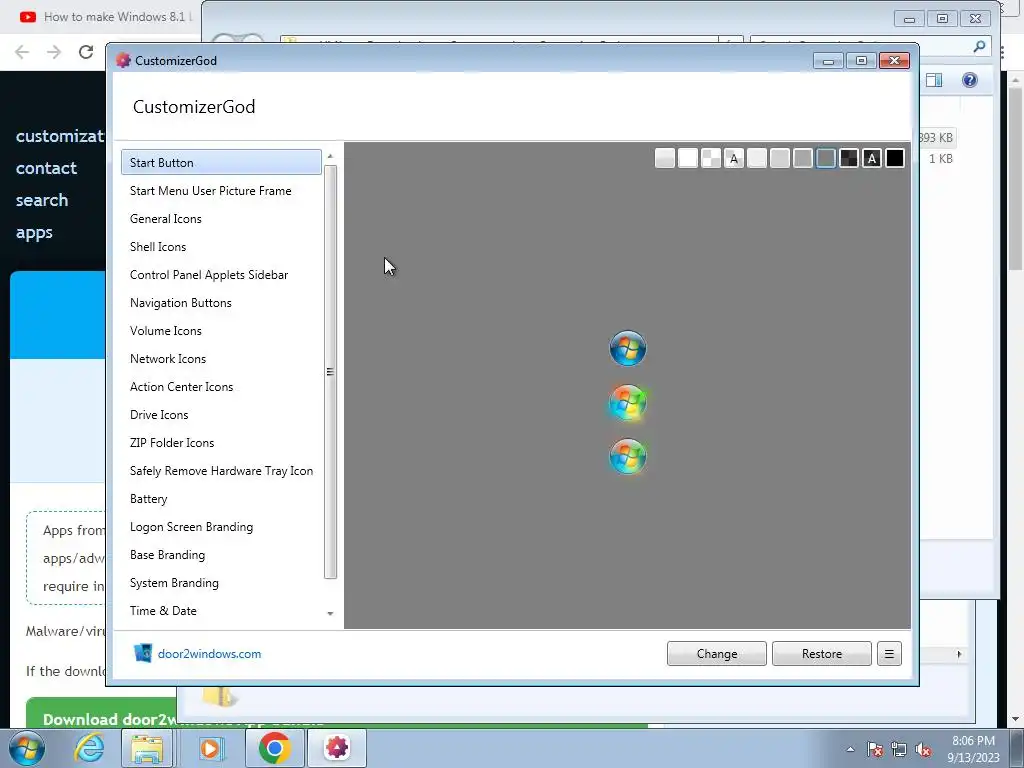Image resolution: width=1024 pixels, height=768 pixels.
Task: Open the network tray icon
Action: click(x=899, y=749)
